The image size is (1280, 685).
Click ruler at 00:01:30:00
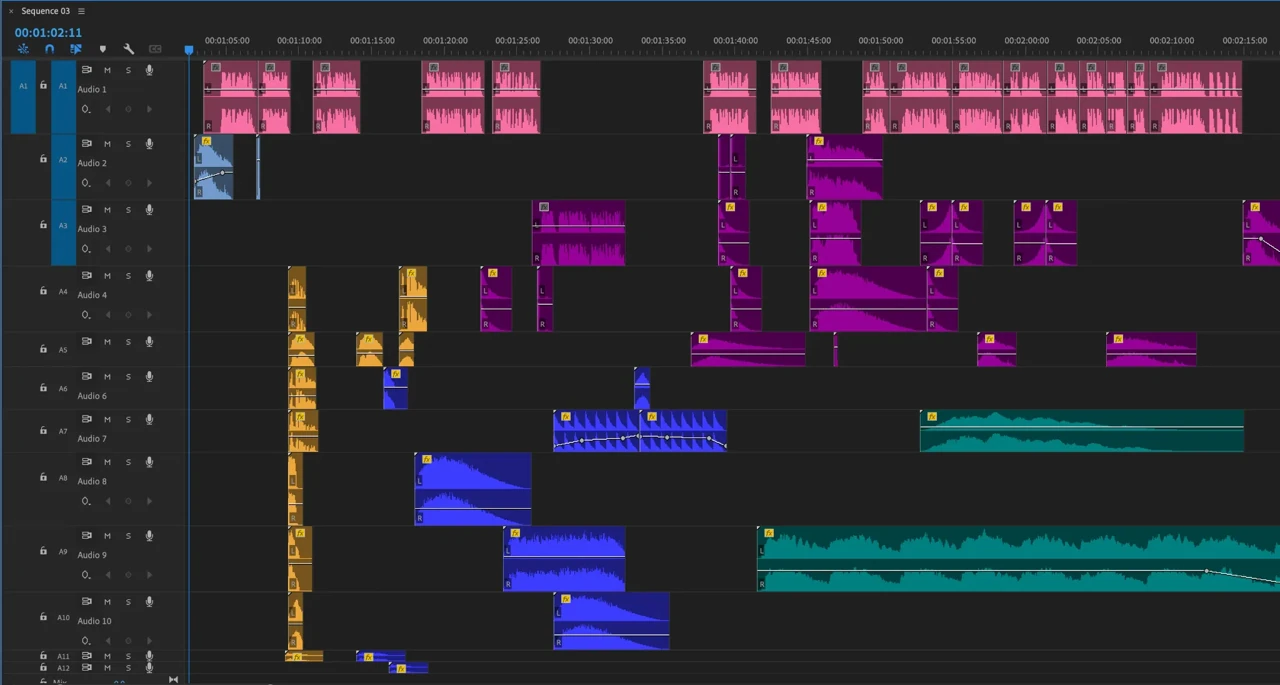click(x=590, y=41)
